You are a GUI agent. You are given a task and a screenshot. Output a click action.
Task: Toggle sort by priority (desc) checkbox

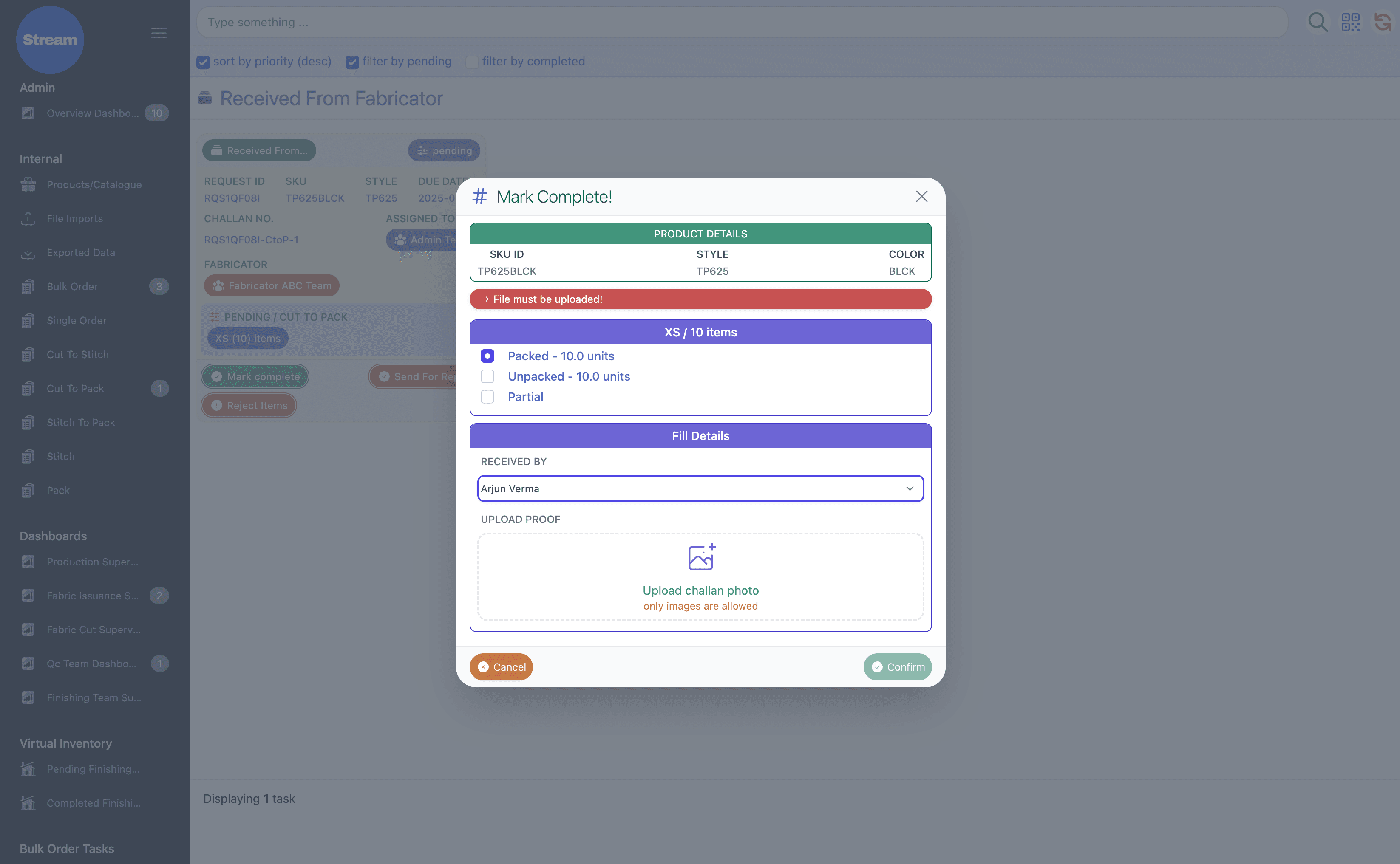point(203,62)
